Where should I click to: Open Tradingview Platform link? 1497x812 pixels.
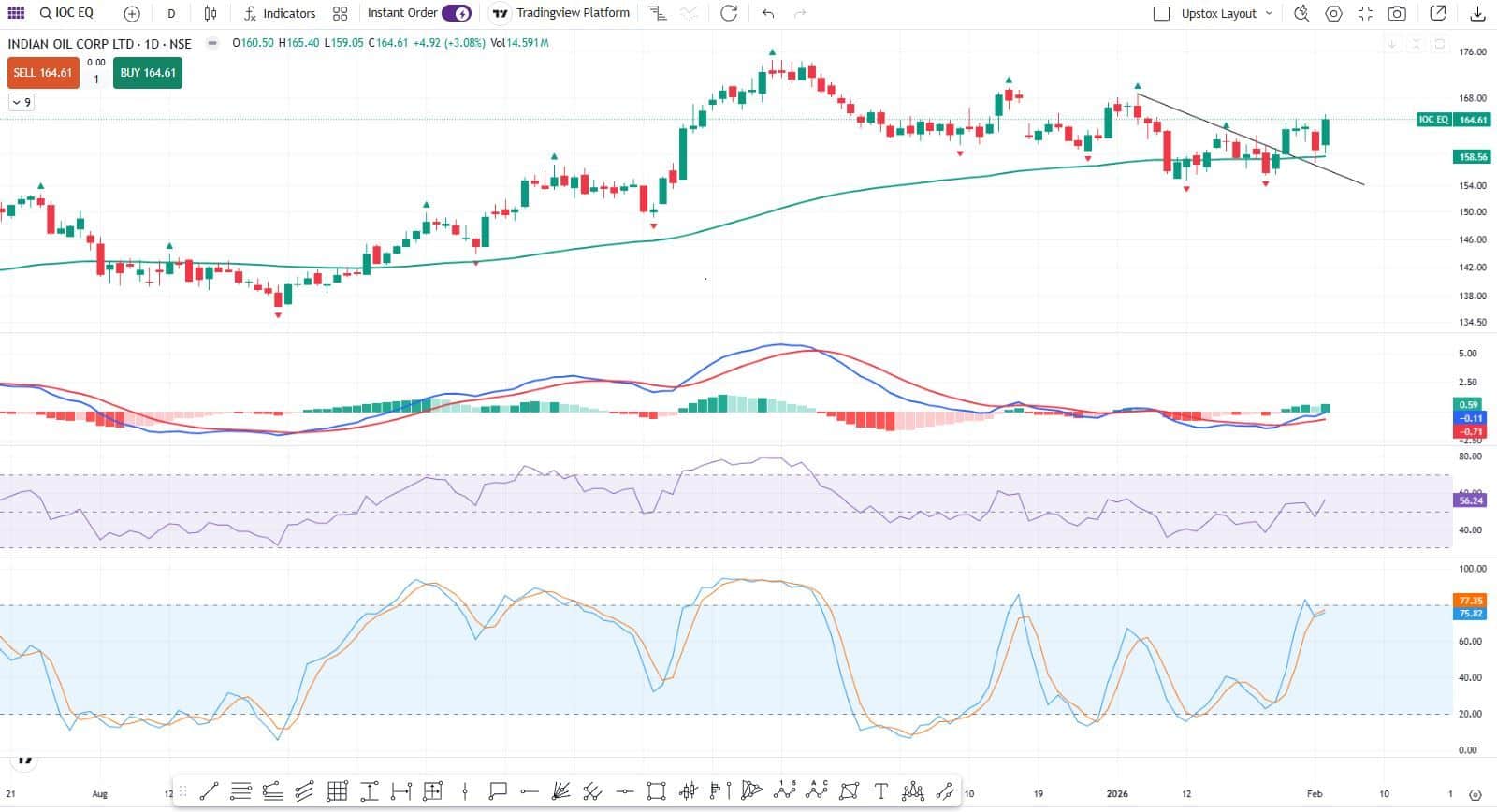click(x=561, y=13)
